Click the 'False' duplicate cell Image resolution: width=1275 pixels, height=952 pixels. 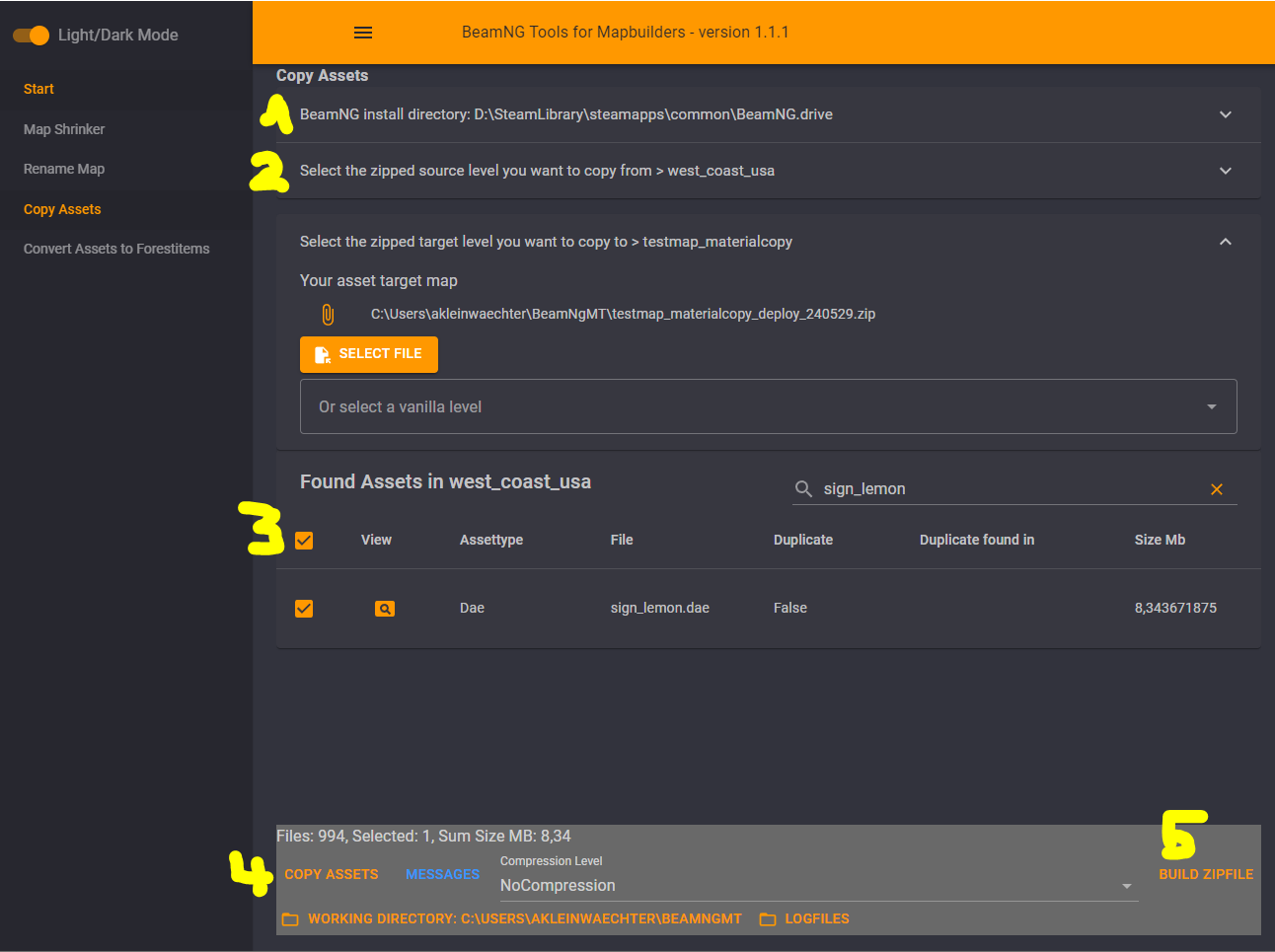tap(790, 609)
